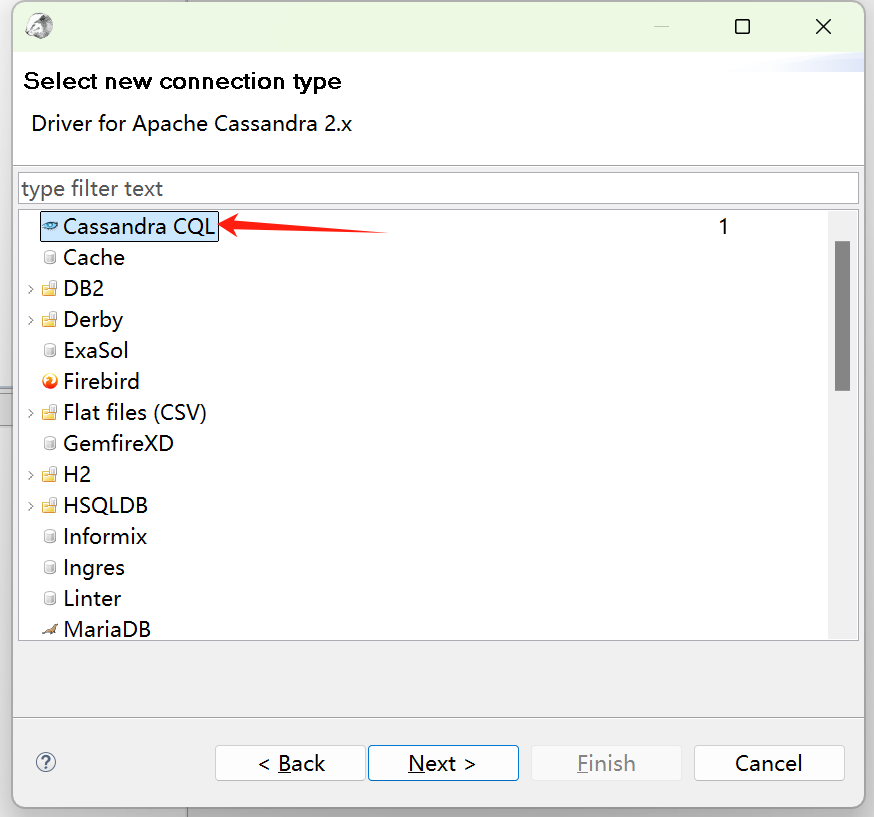Click the DBeaver application icon in title bar
Screen dimensions: 874x817
click(39, 26)
